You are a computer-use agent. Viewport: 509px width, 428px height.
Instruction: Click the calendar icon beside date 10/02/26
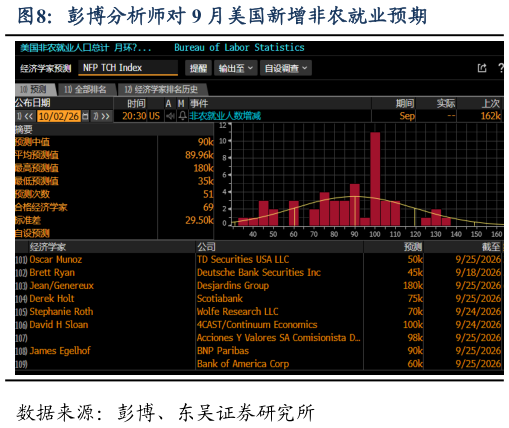click(85, 116)
